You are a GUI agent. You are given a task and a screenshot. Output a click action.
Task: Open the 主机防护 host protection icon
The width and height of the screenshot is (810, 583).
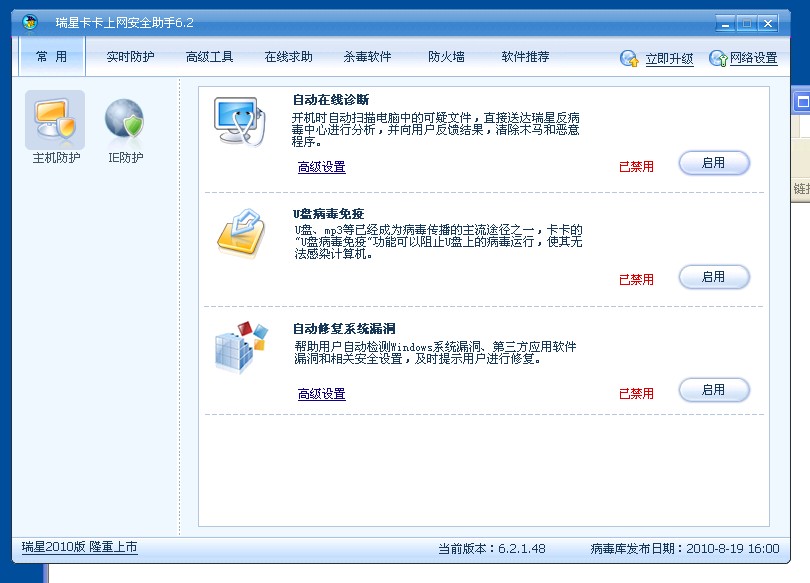coord(55,120)
